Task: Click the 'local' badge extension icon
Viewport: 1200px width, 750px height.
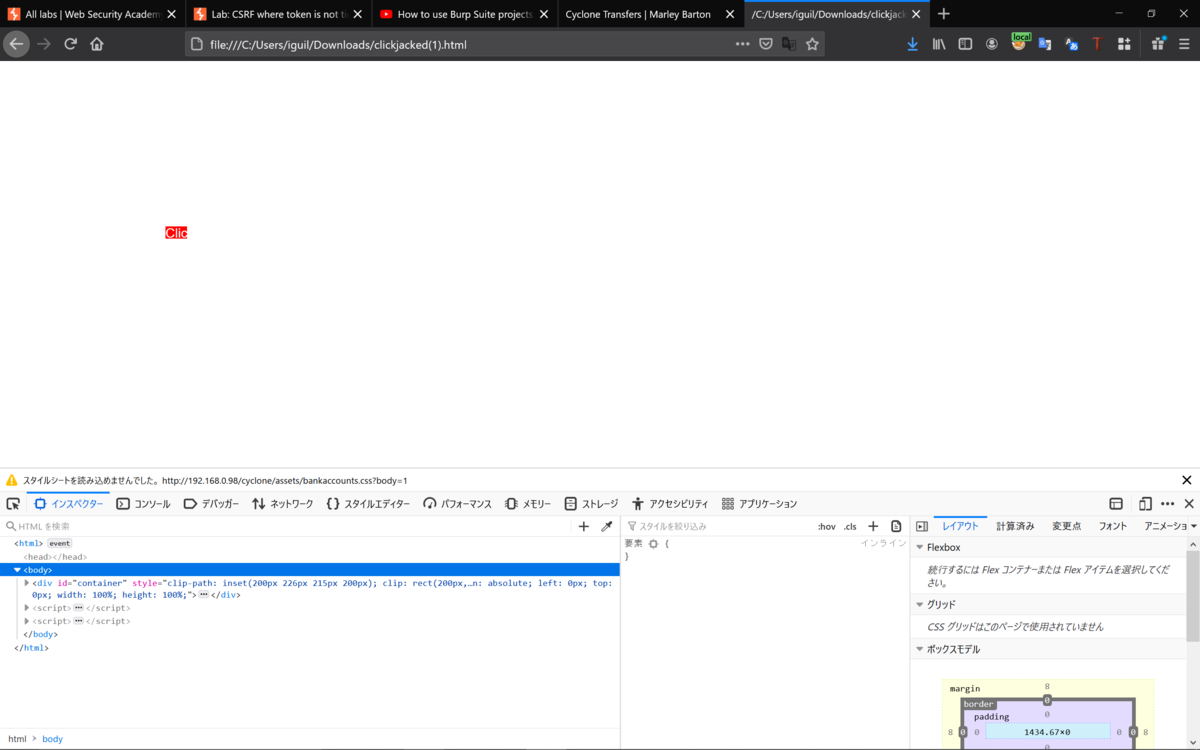Action: pyautogui.click(x=1019, y=42)
